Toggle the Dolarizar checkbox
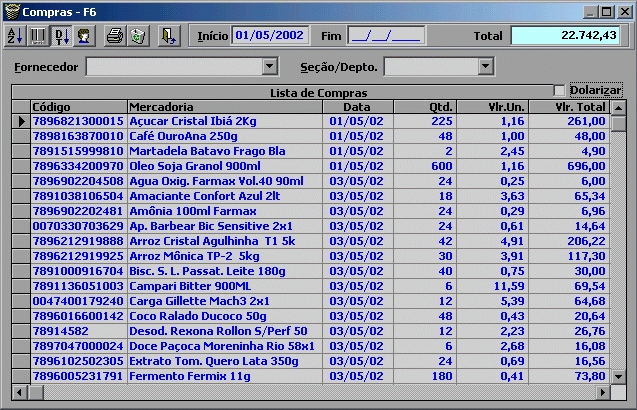 tap(559, 90)
